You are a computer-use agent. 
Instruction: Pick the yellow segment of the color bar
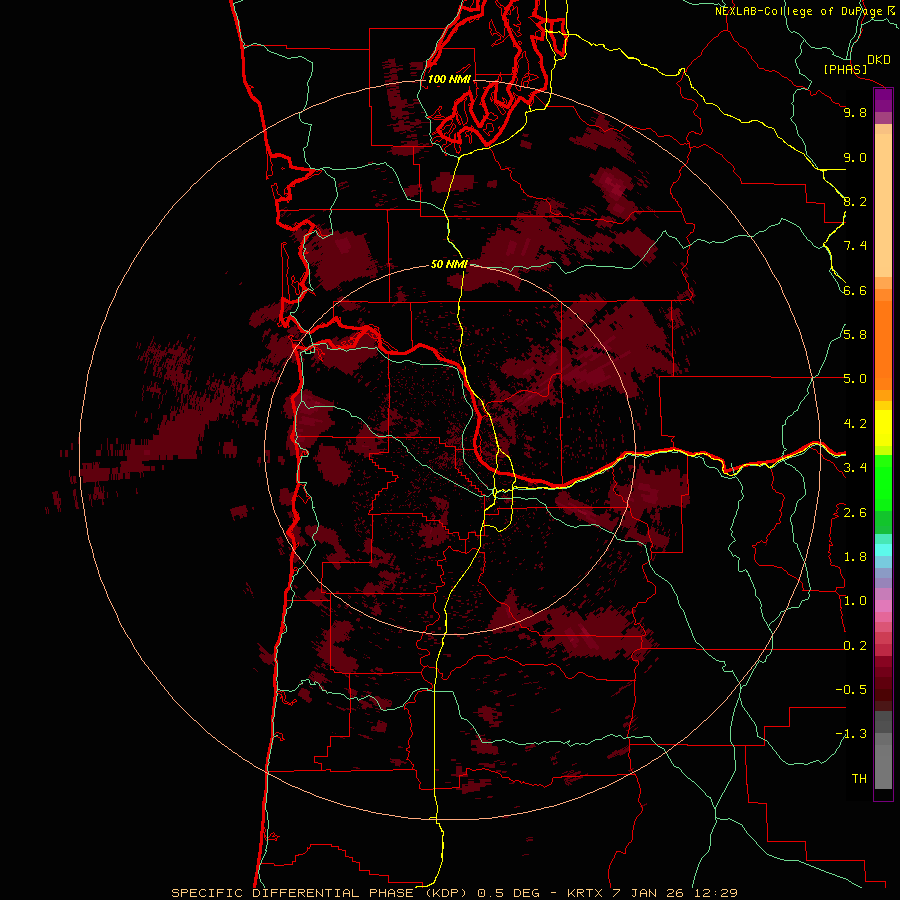click(883, 428)
